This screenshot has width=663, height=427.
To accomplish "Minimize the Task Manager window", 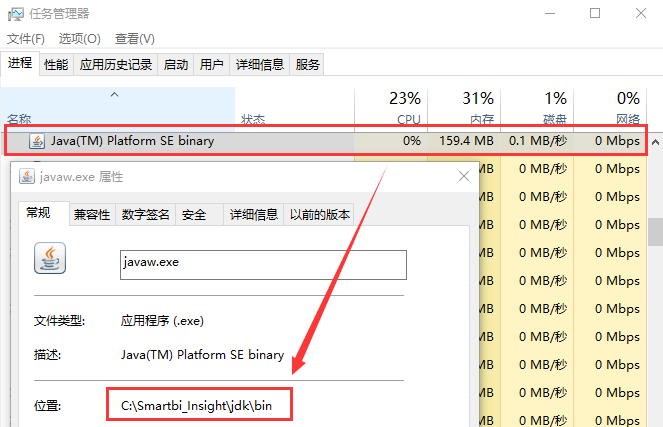I will [550, 14].
